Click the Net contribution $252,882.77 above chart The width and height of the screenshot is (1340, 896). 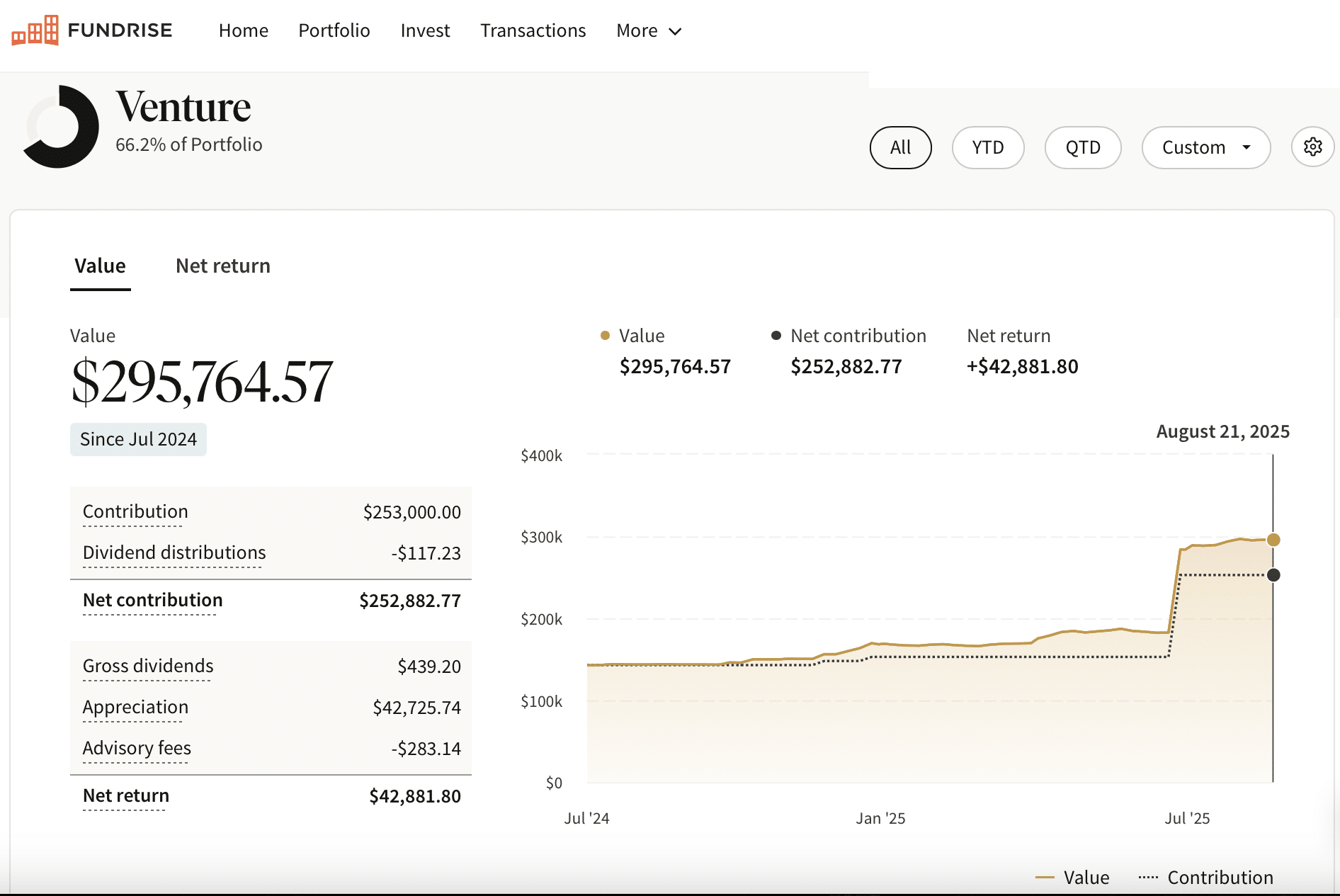846,366
